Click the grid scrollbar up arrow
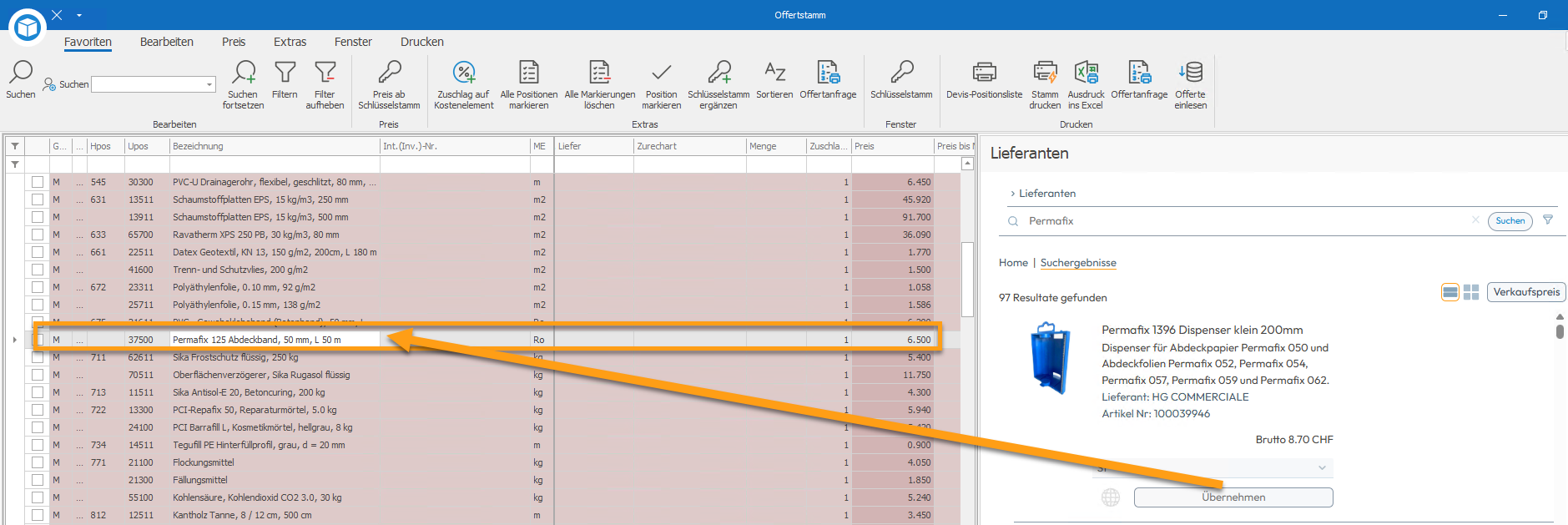 [967, 164]
